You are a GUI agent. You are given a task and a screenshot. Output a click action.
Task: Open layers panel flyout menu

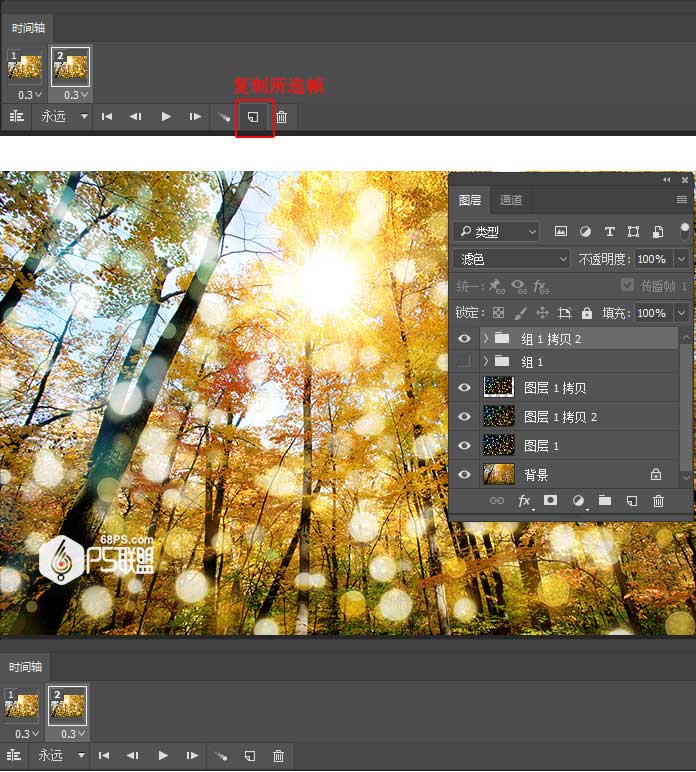(682, 199)
